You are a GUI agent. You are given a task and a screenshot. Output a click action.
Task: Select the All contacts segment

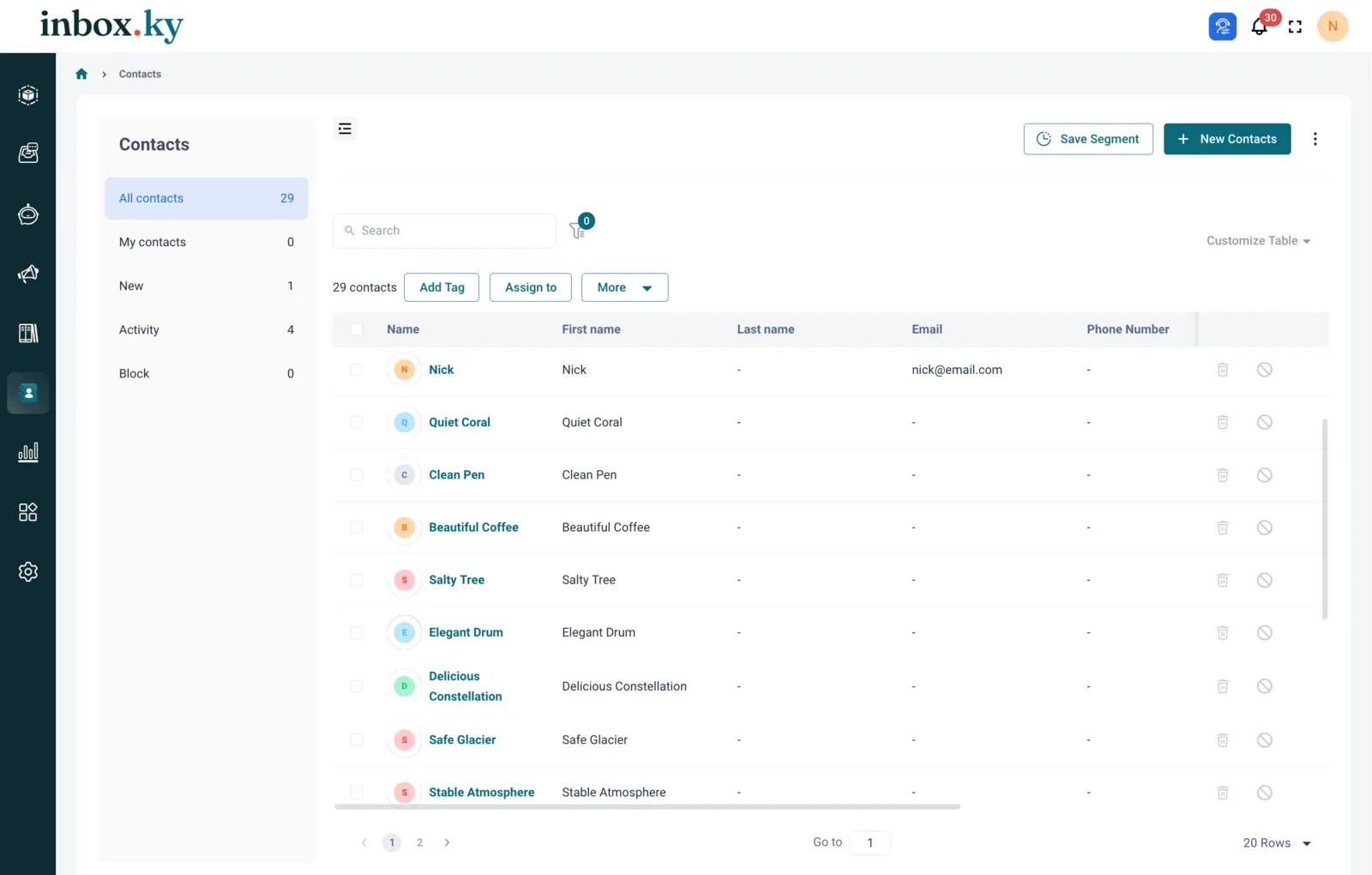coord(206,198)
